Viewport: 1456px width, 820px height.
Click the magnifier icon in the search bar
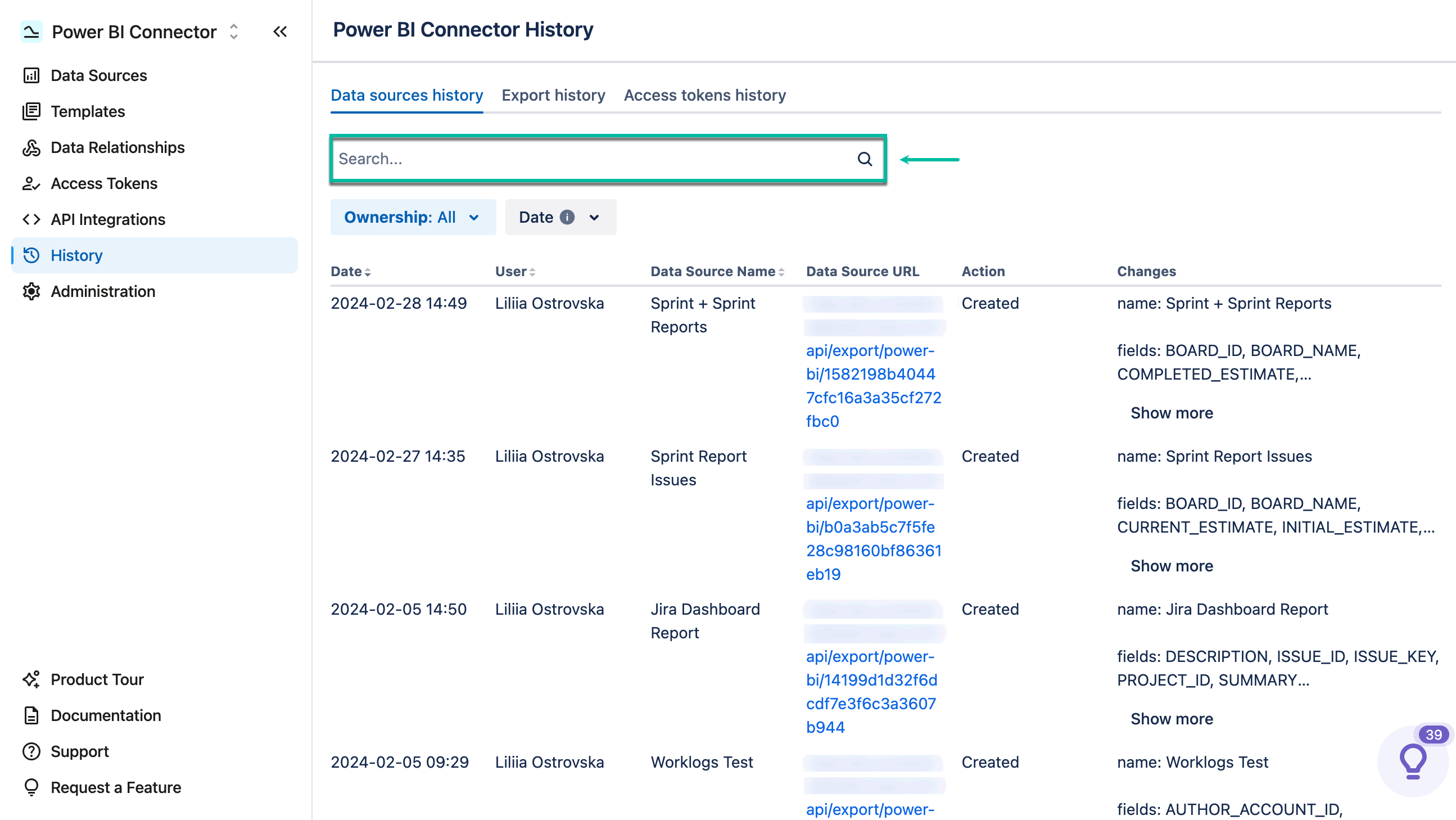pos(865,159)
